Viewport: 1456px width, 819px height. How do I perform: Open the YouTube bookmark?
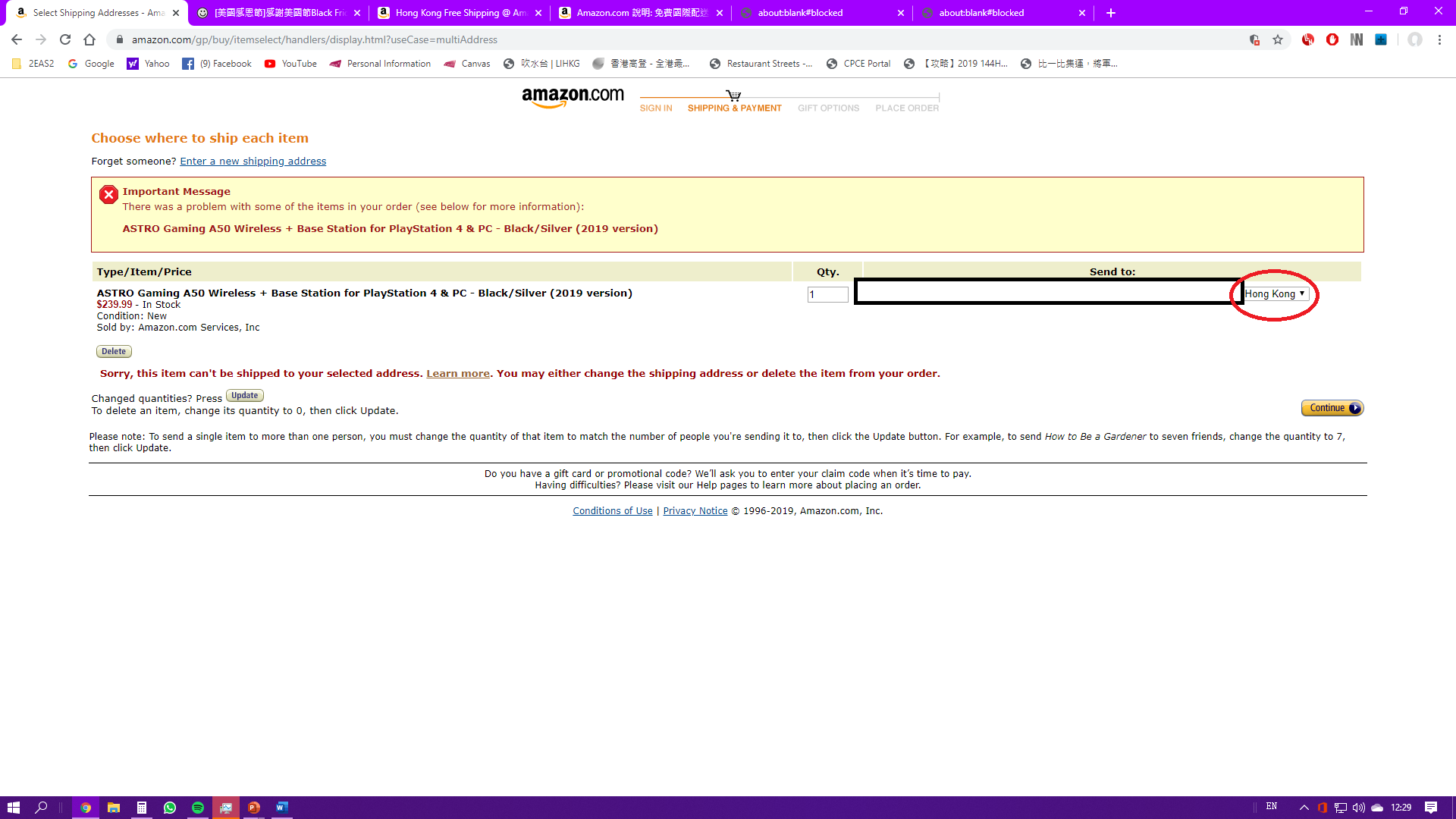[x=290, y=64]
